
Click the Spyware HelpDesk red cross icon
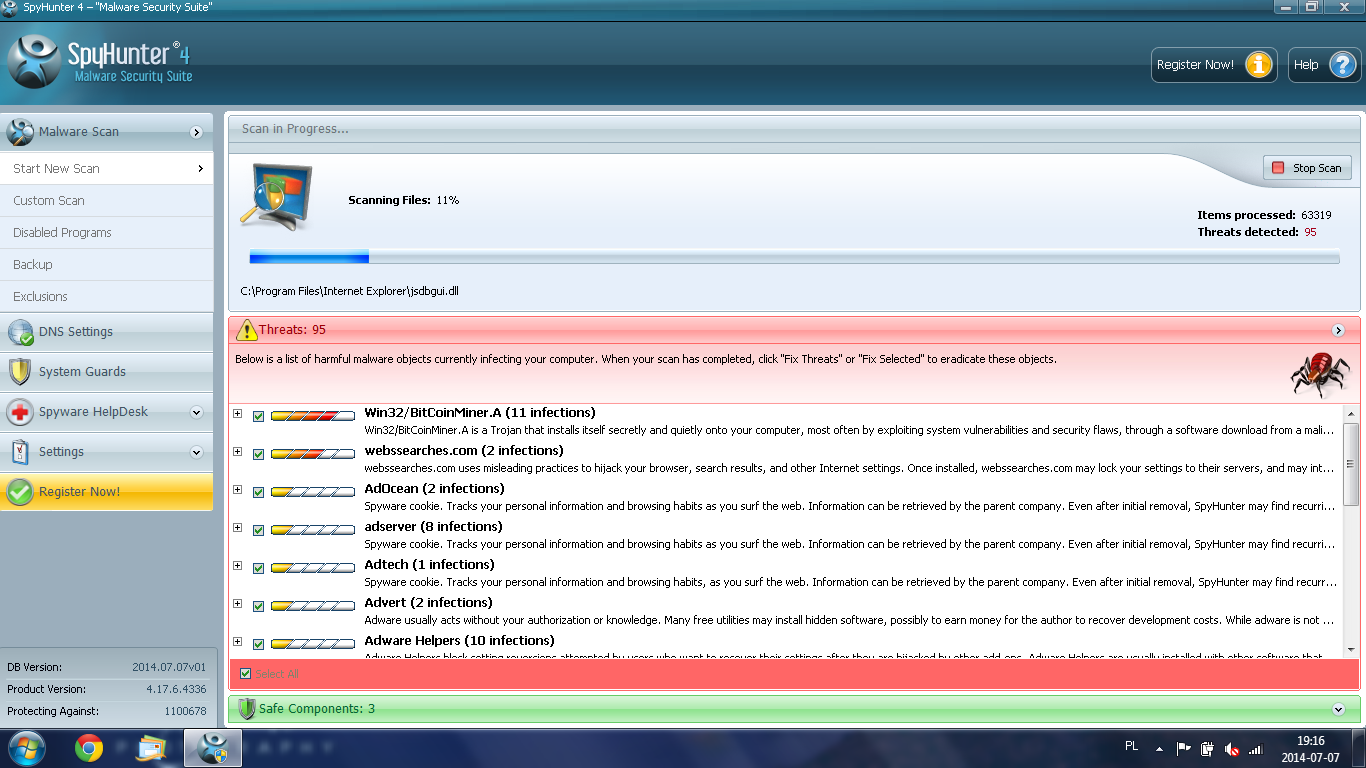20,412
